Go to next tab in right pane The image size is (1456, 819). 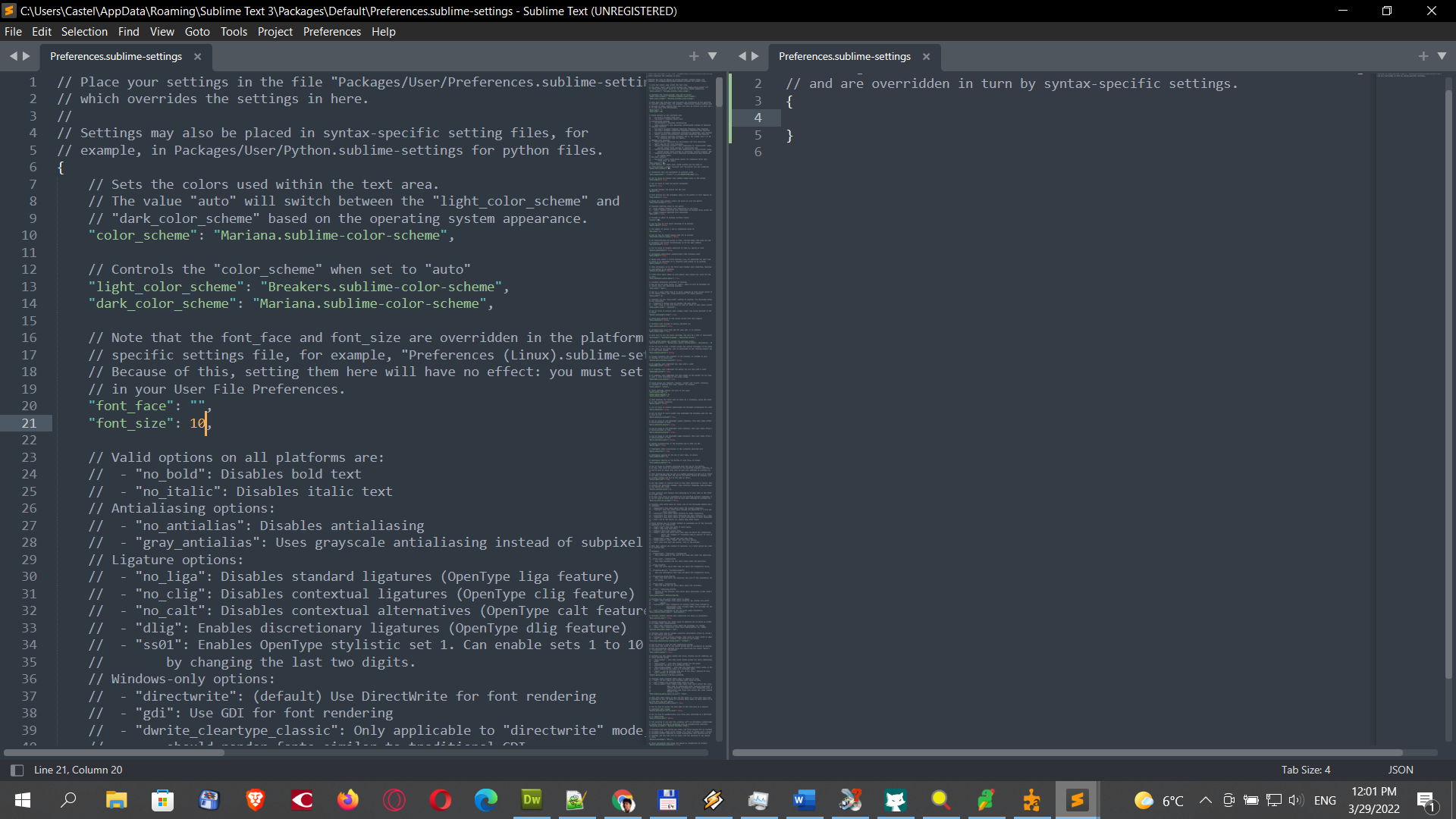click(755, 56)
